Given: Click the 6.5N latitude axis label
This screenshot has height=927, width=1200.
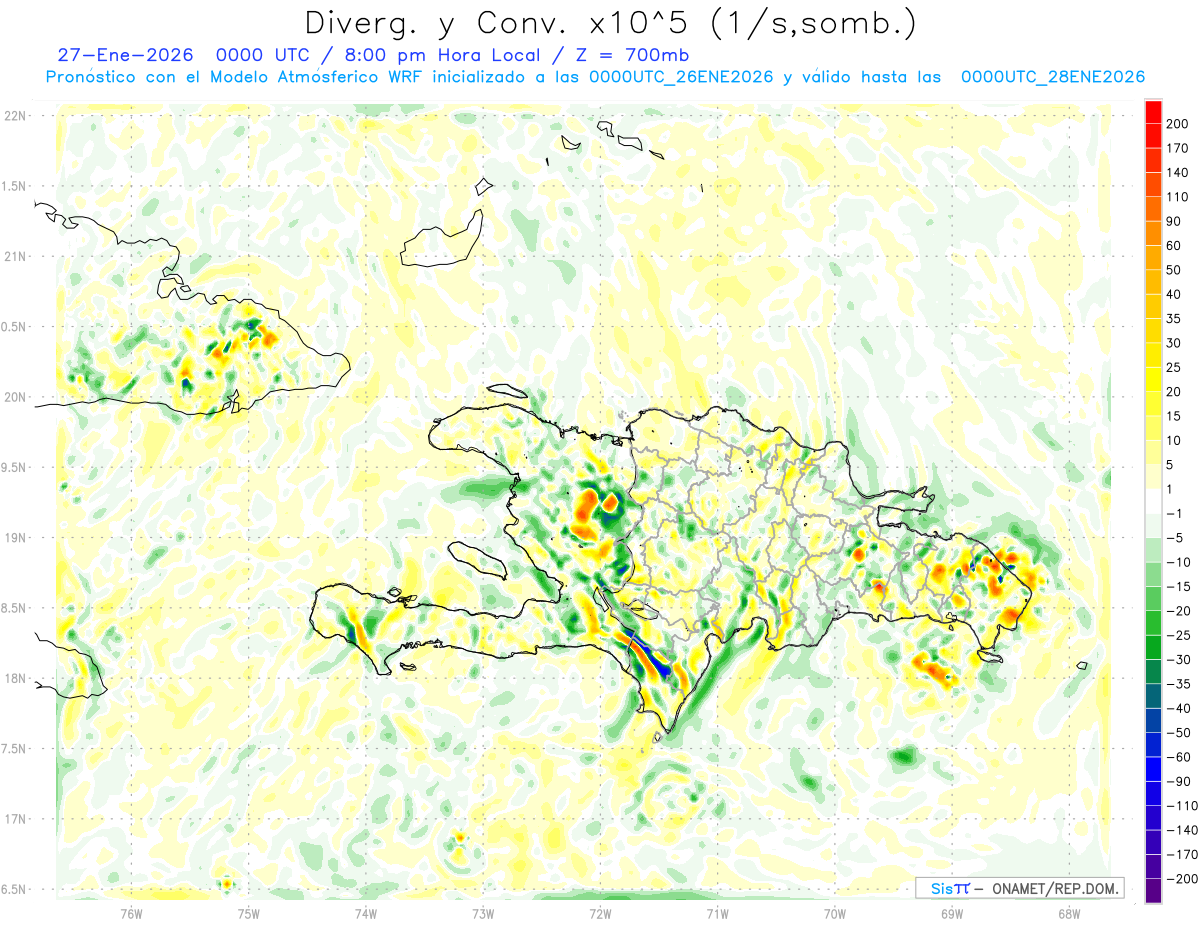Looking at the screenshot, I should pos(14,889).
